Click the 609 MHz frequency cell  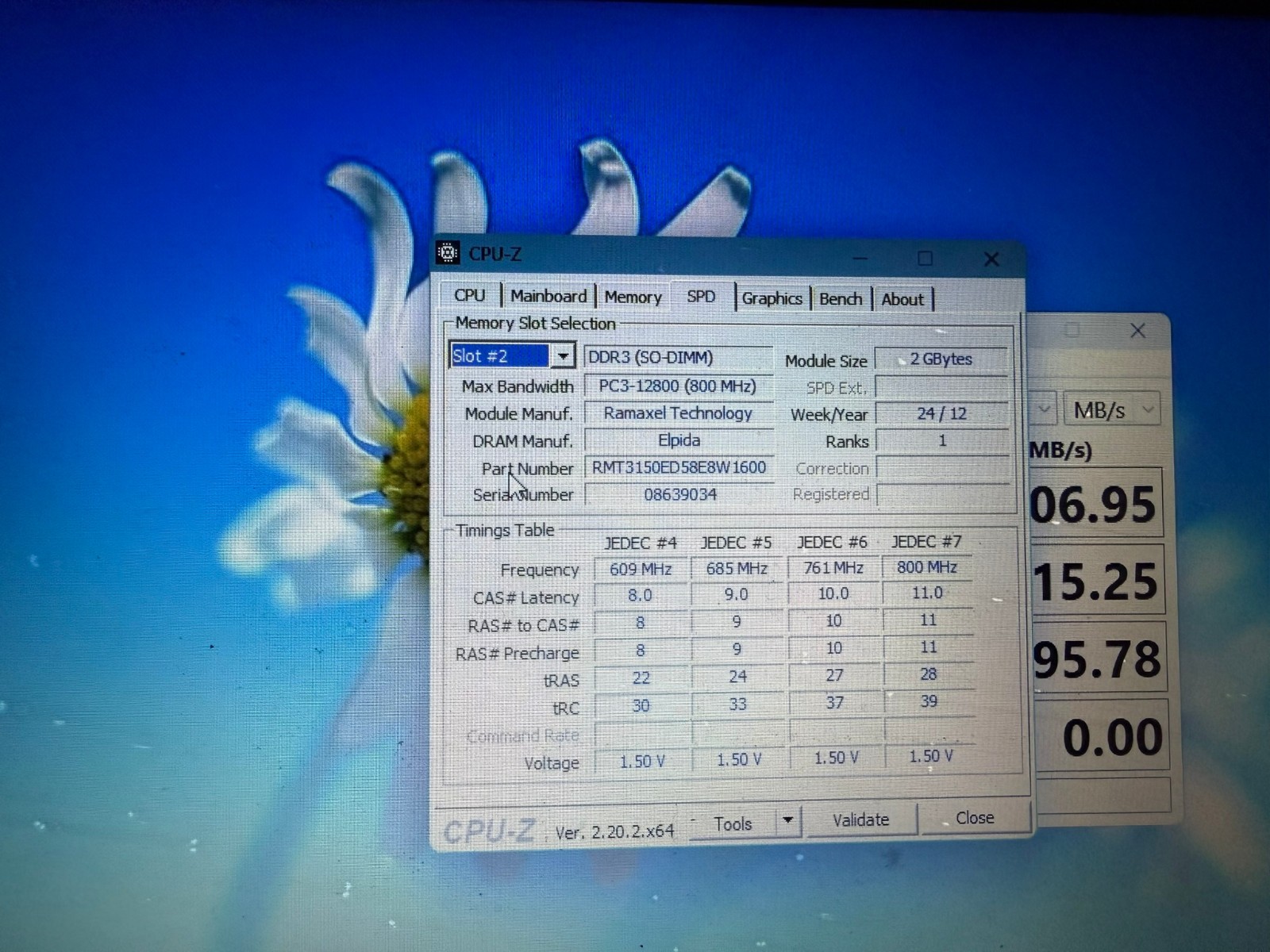pyautogui.click(x=641, y=570)
